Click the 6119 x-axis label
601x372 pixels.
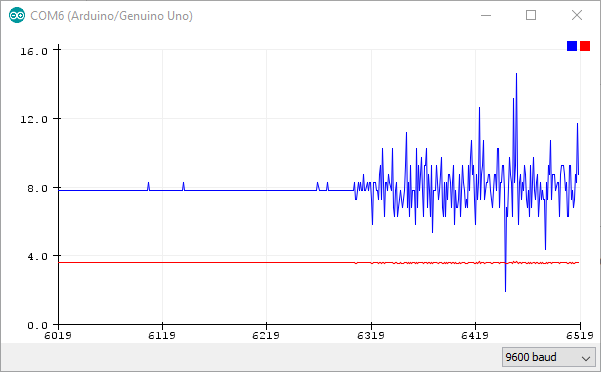click(x=162, y=336)
